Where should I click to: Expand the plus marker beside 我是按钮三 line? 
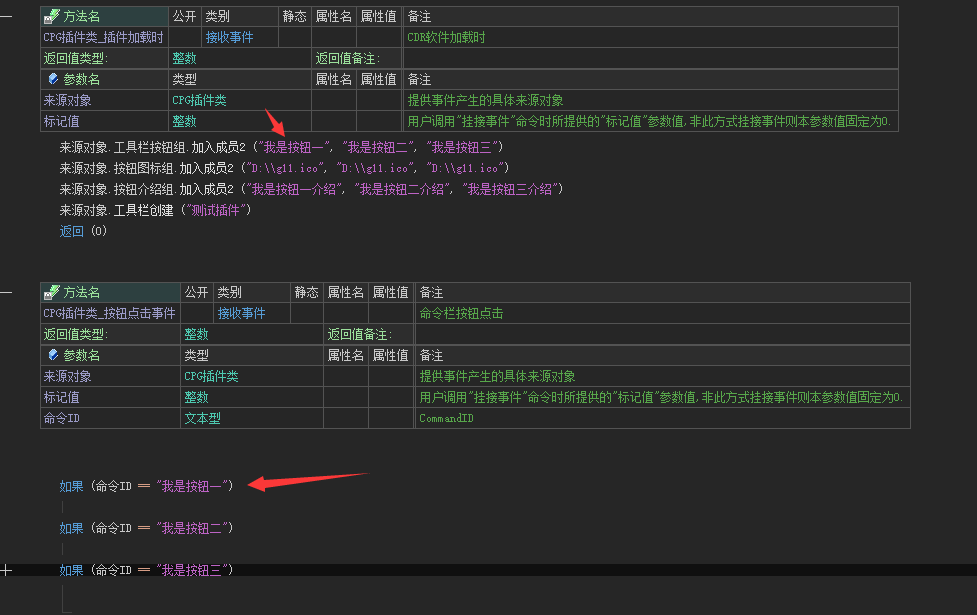[x=8, y=570]
